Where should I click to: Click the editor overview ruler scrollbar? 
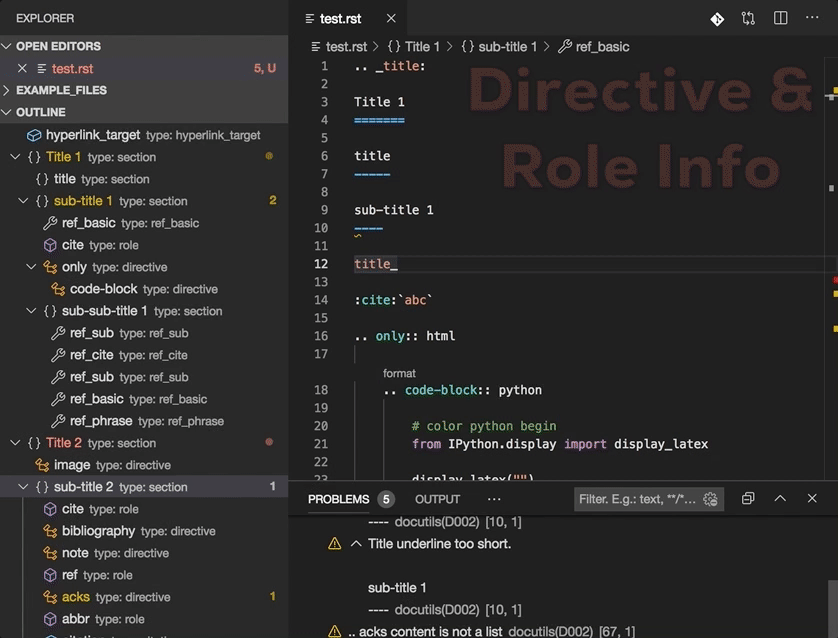[833, 267]
